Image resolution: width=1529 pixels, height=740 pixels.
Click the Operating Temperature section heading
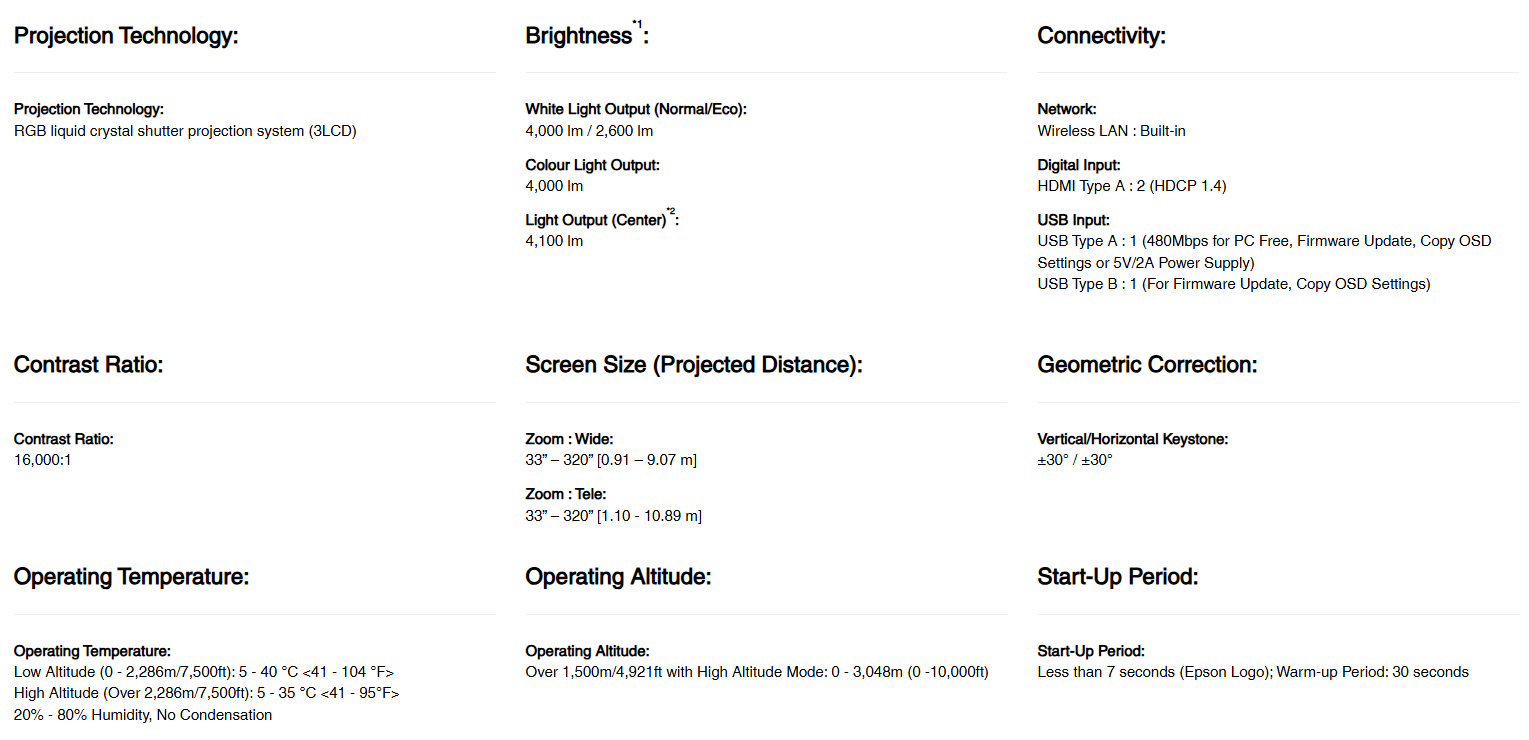(131, 577)
